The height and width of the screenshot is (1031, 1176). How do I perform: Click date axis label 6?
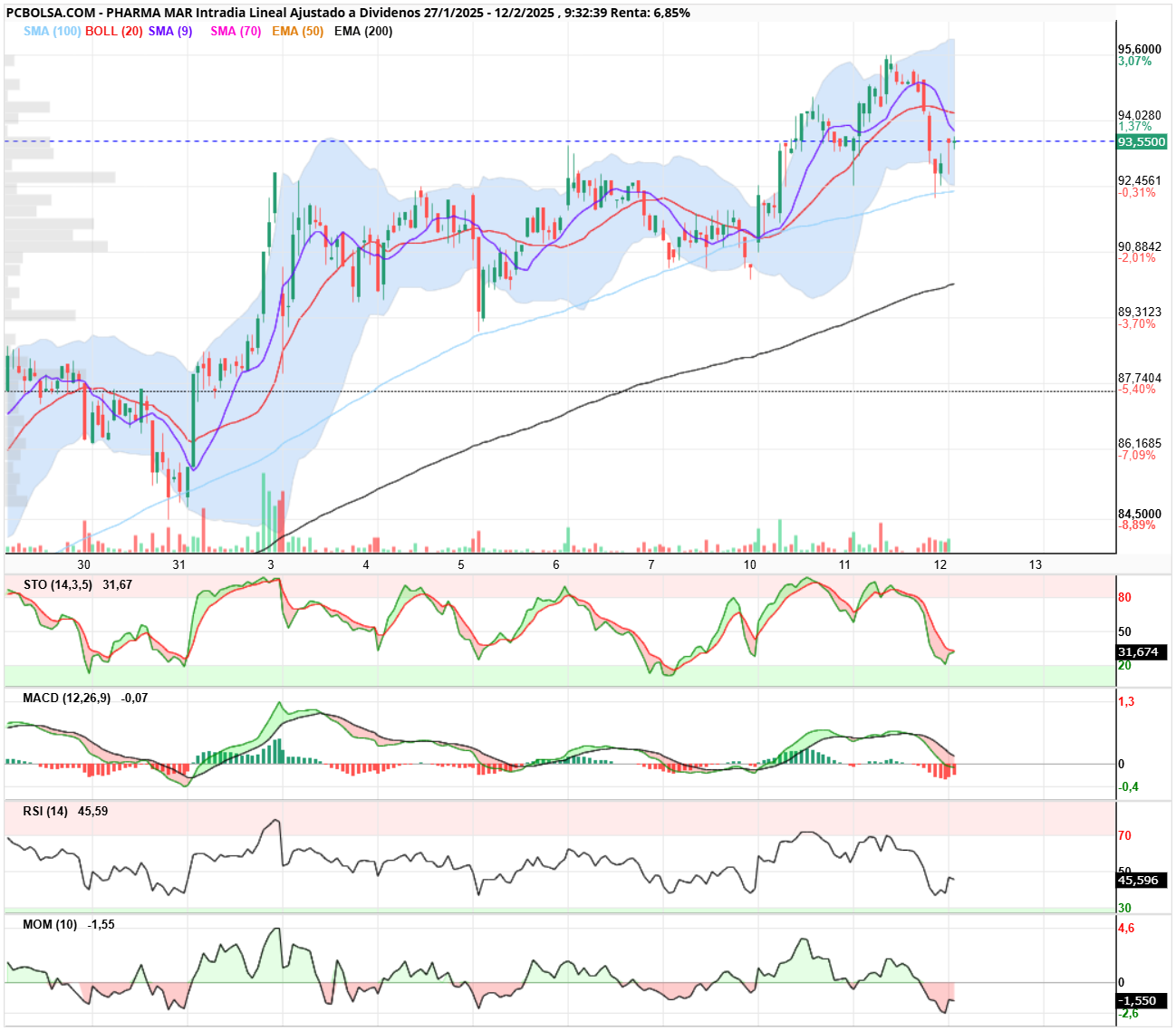[x=556, y=564]
